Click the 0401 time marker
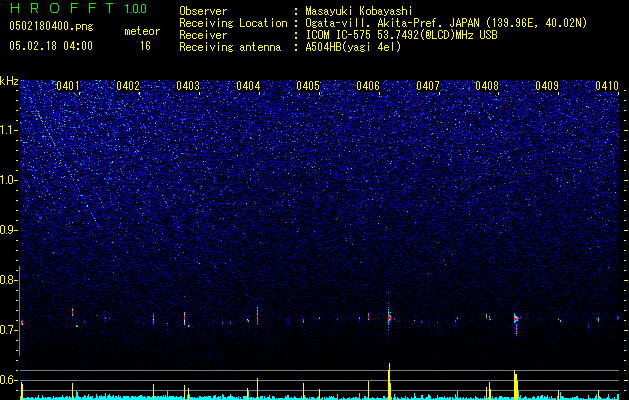Image resolution: width=629 pixels, height=400 pixels. [x=68, y=86]
